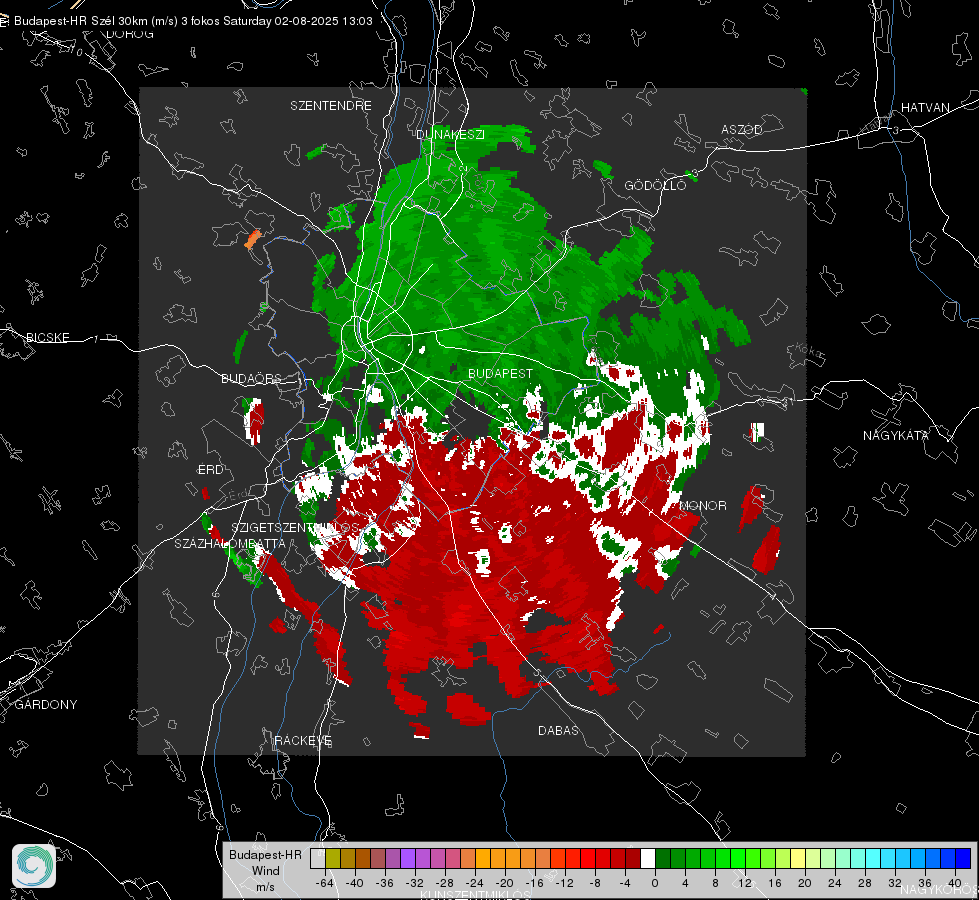Click the BUDAÖRS town label

click(251, 378)
